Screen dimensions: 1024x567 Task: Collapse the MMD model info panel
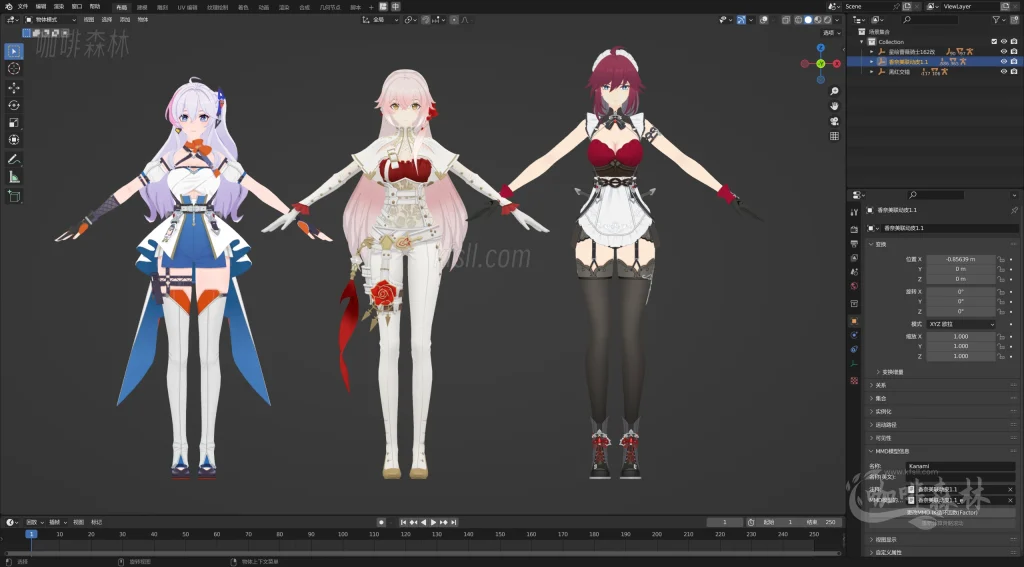pos(872,451)
